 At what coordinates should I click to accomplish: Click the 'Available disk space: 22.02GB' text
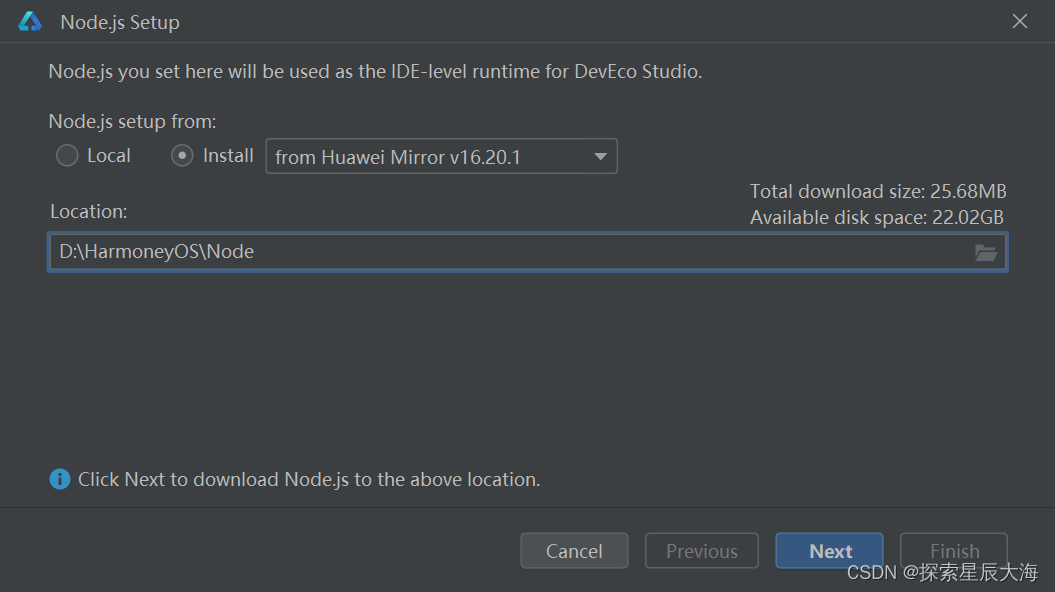tap(877, 218)
